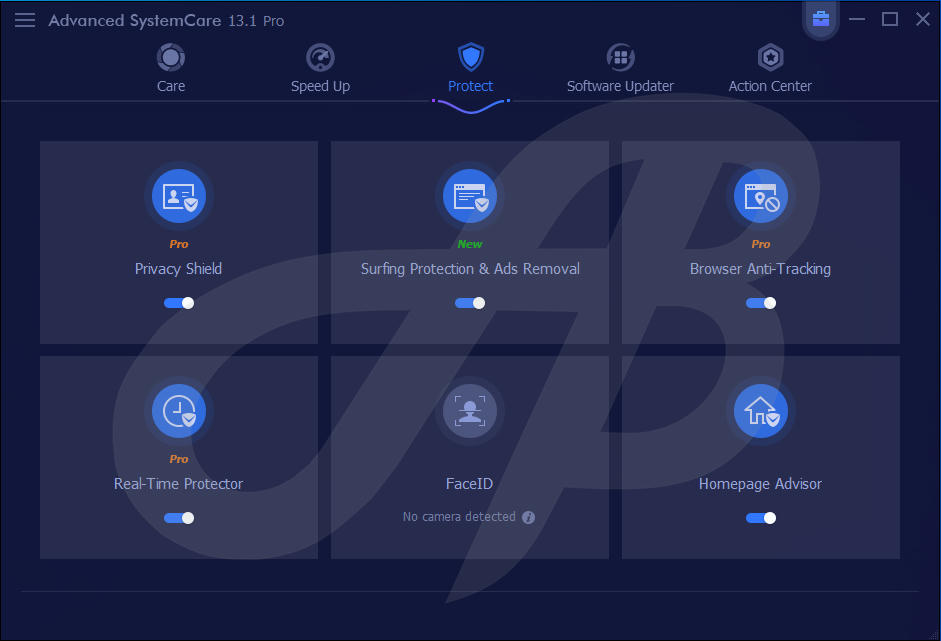This screenshot has width=941, height=641.
Task: Click the Speed Up gauge icon
Action: (x=320, y=58)
